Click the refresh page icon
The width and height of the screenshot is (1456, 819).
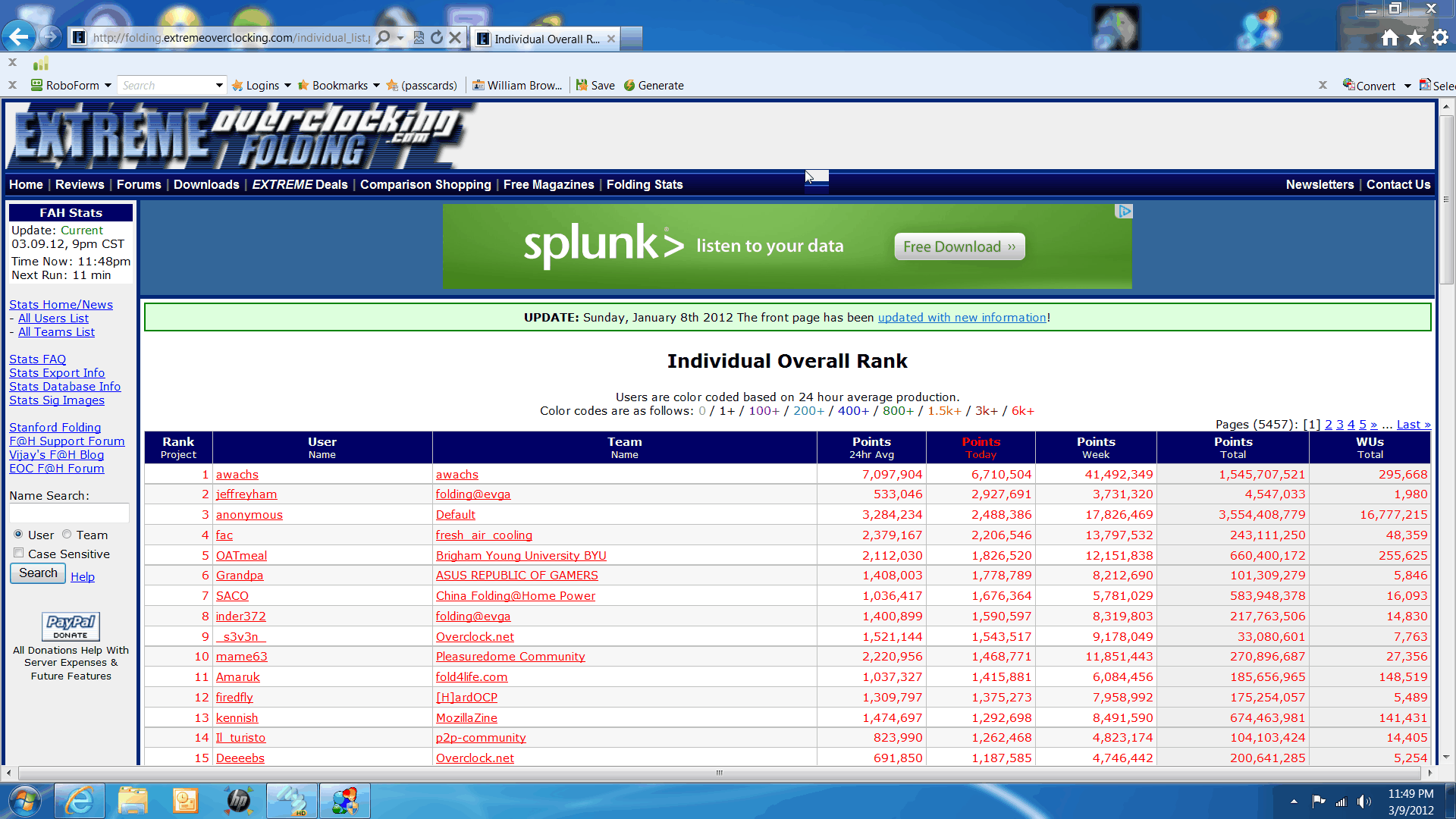[437, 37]
